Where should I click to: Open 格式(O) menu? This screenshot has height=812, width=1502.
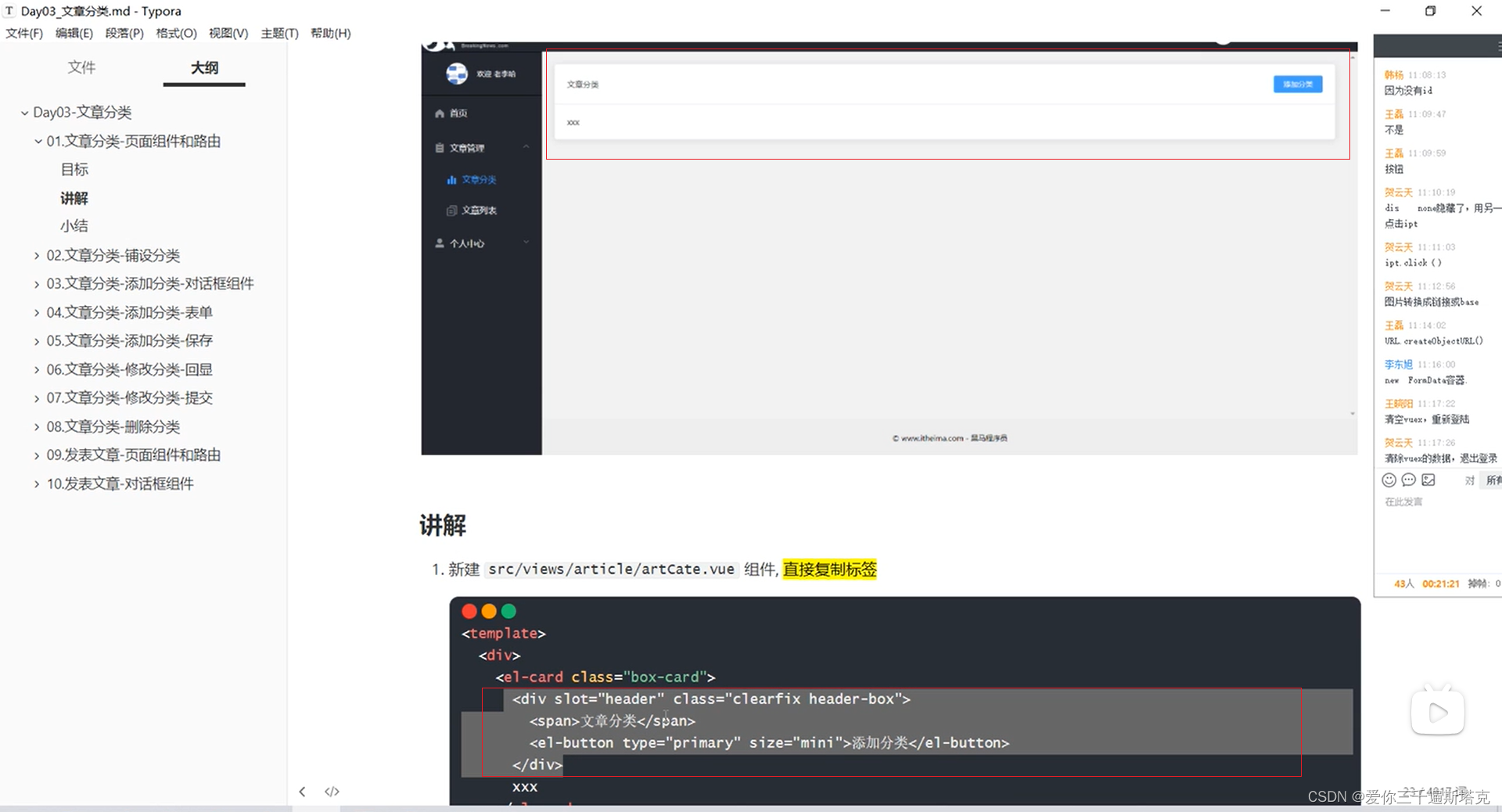[176, 33]
